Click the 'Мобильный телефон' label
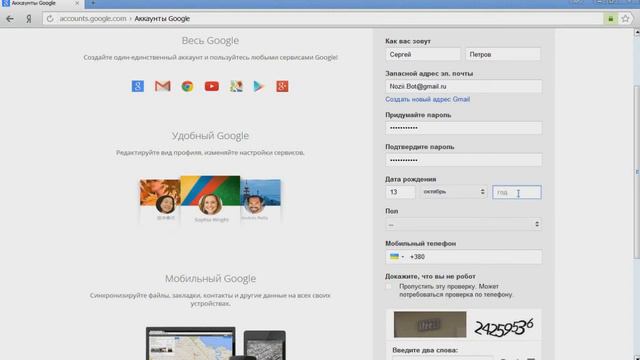The width and height of the screenshot is (640, 360). [420, 243]
